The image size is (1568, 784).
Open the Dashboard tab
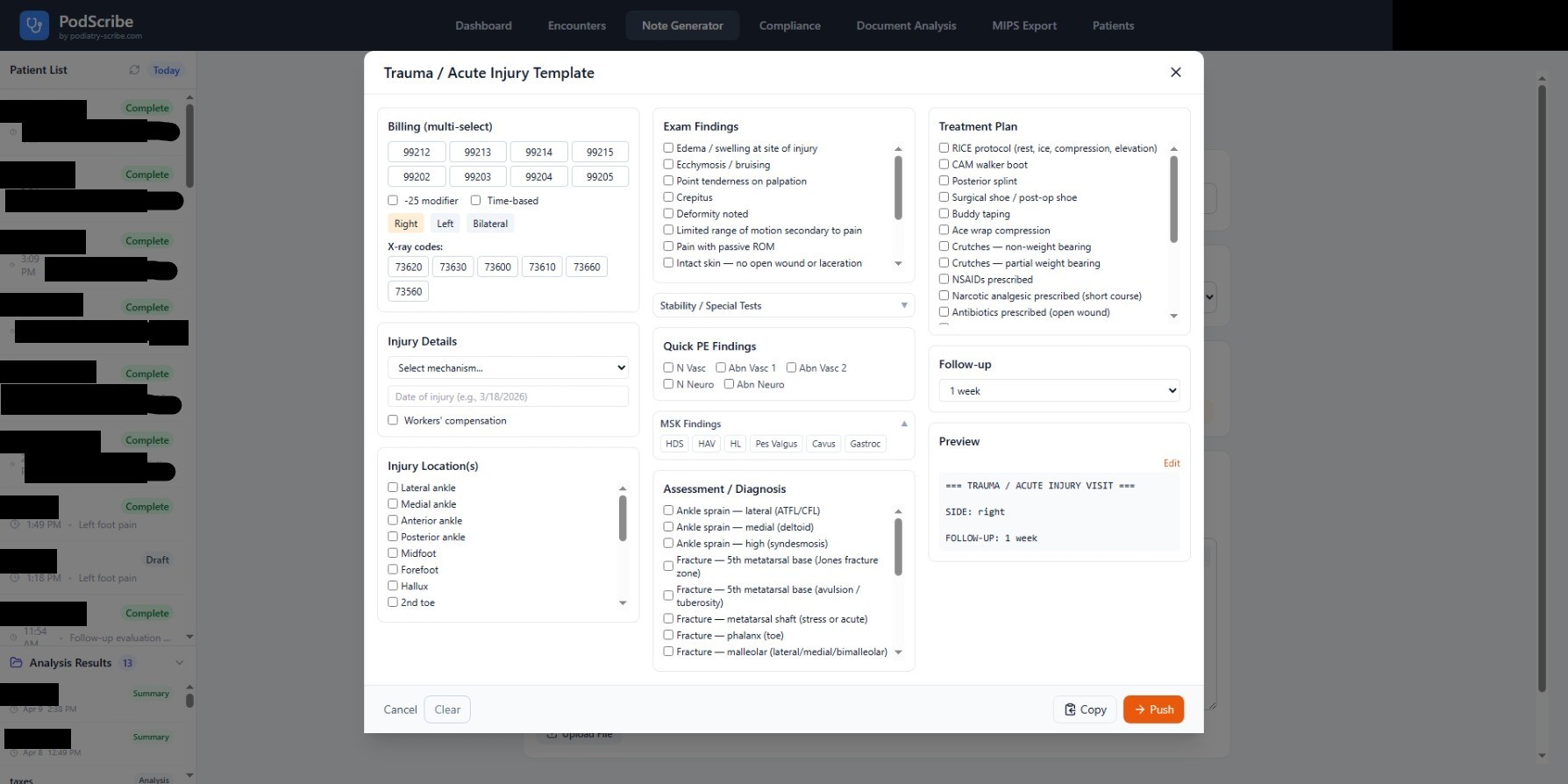483,25
